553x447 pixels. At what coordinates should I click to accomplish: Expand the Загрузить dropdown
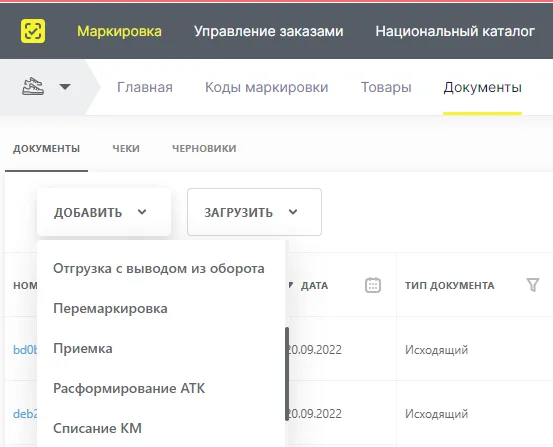[x=254, y=212]
